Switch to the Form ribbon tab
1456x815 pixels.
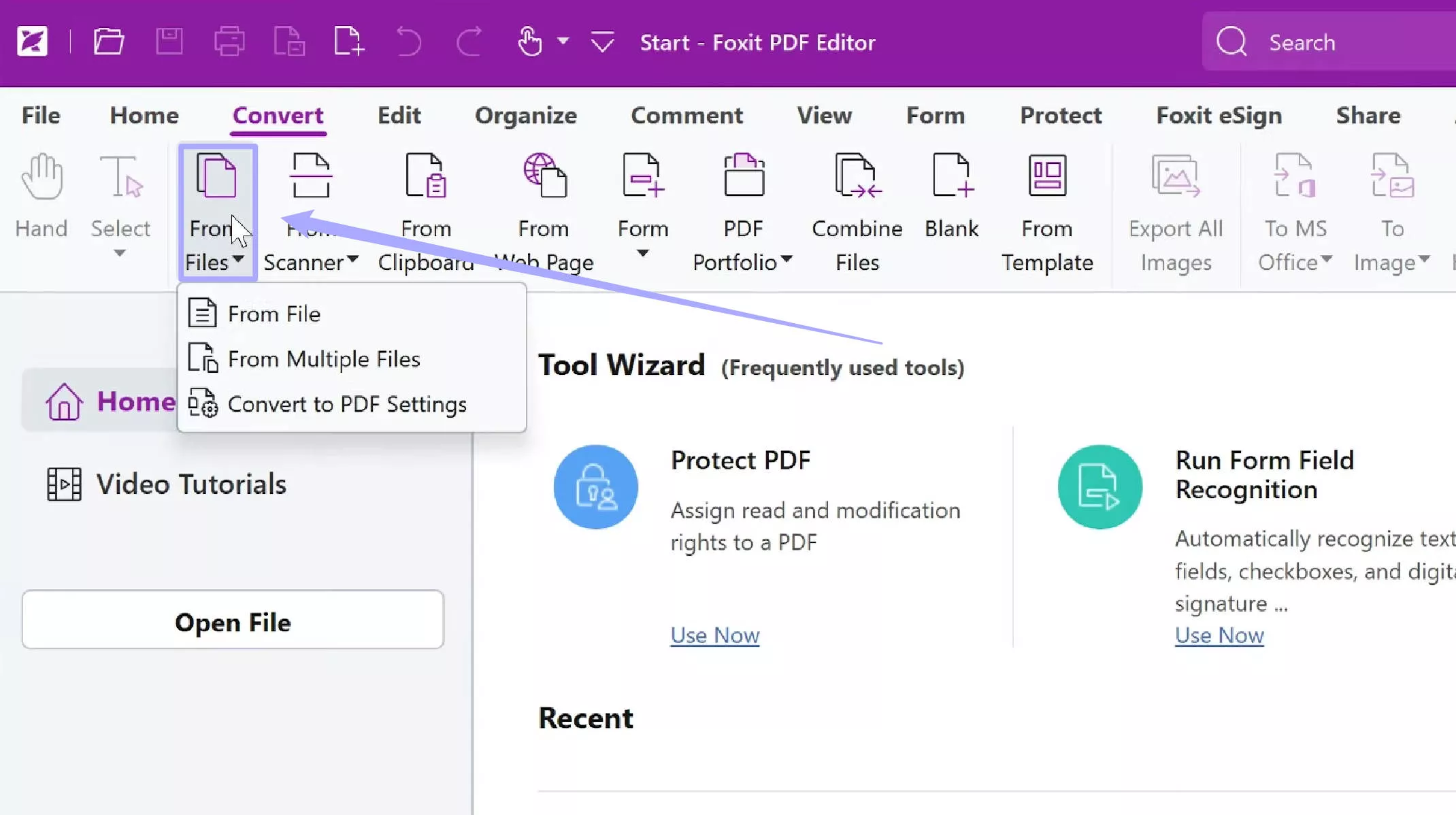(x=936, y=116)
